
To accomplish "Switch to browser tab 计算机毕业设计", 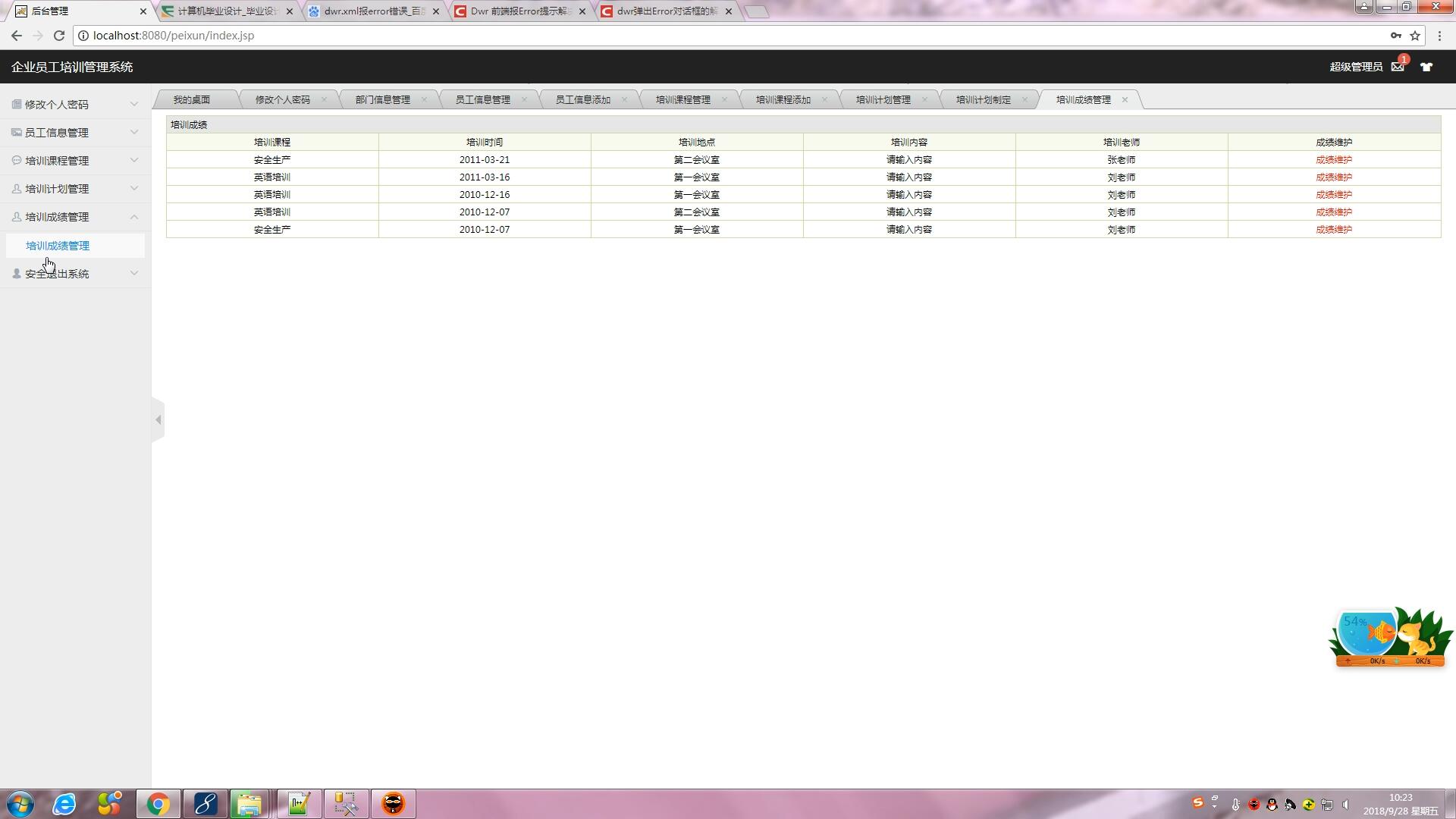I will [227, 11].
